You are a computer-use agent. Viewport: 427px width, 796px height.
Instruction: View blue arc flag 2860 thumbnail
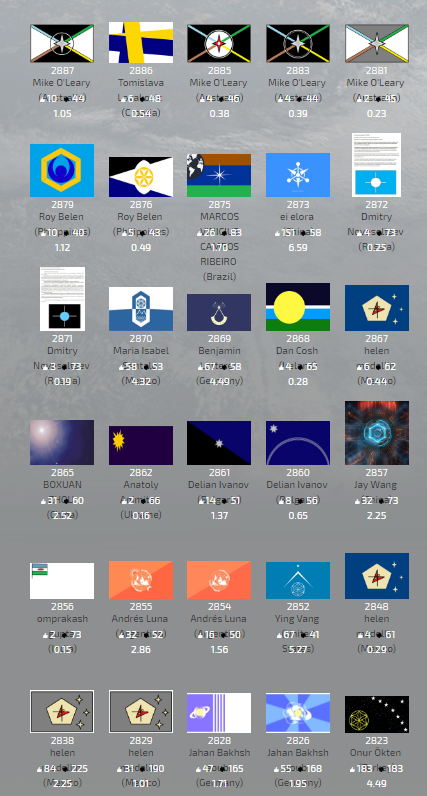pos(298,443)
